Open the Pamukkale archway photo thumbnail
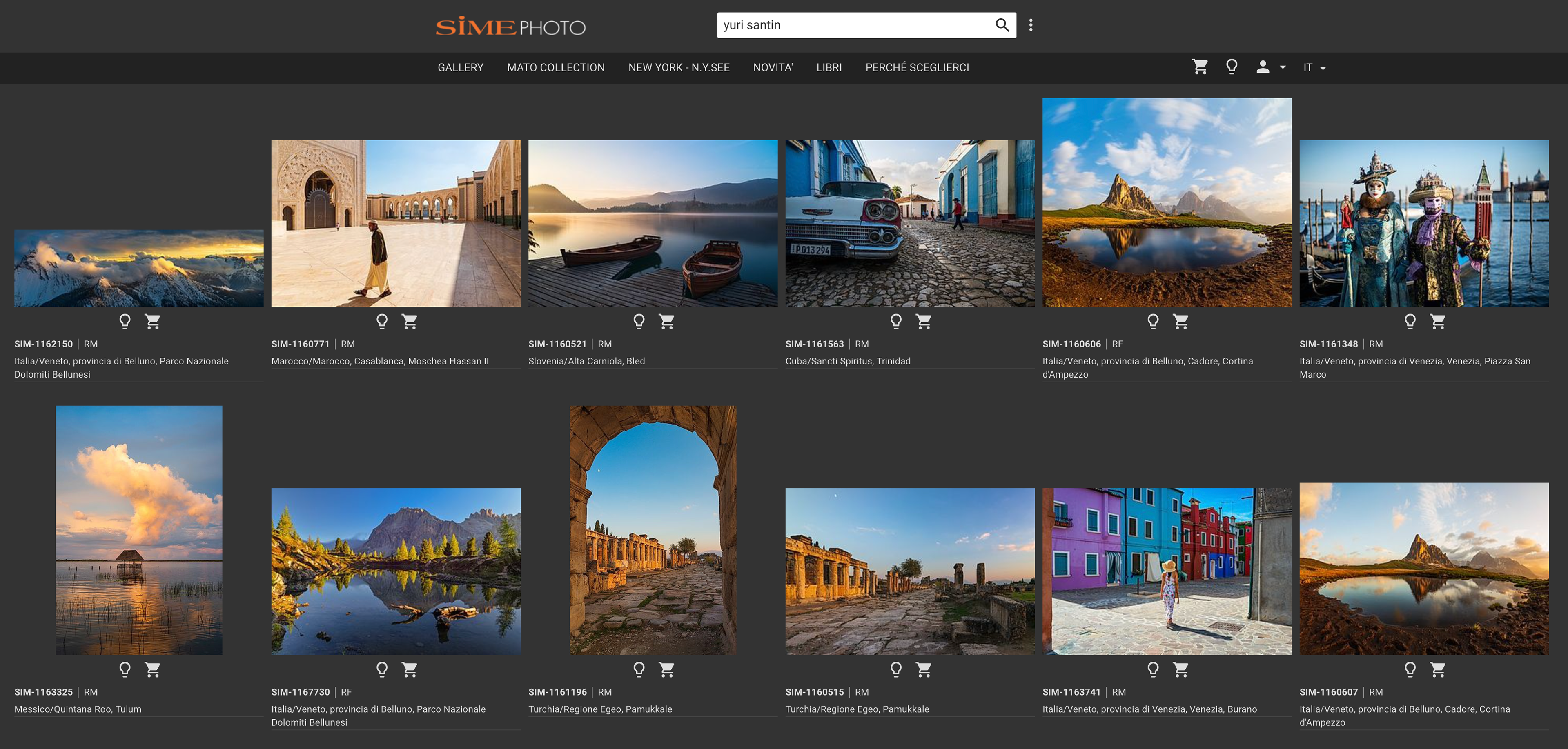Image resolution: width=1568 pixels, height=749 pixels. (653, 529)
